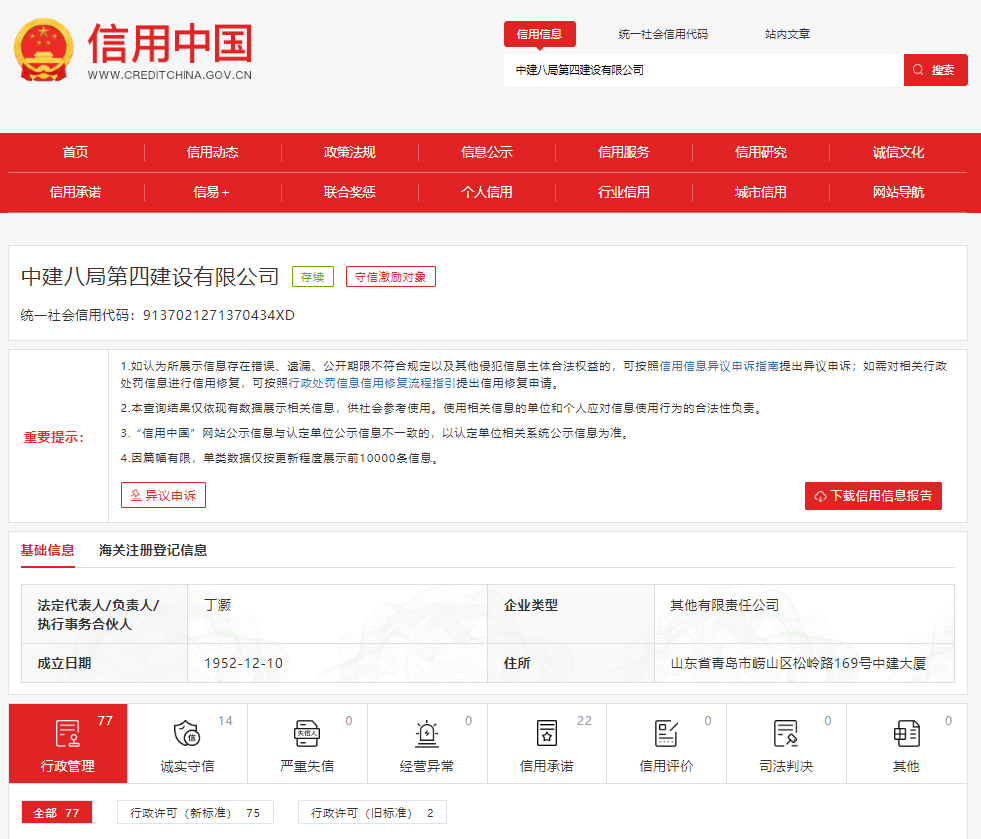Click company type 其他有限责任公司
This screenshot has width=981, height=839.
(x=724, y=605)
